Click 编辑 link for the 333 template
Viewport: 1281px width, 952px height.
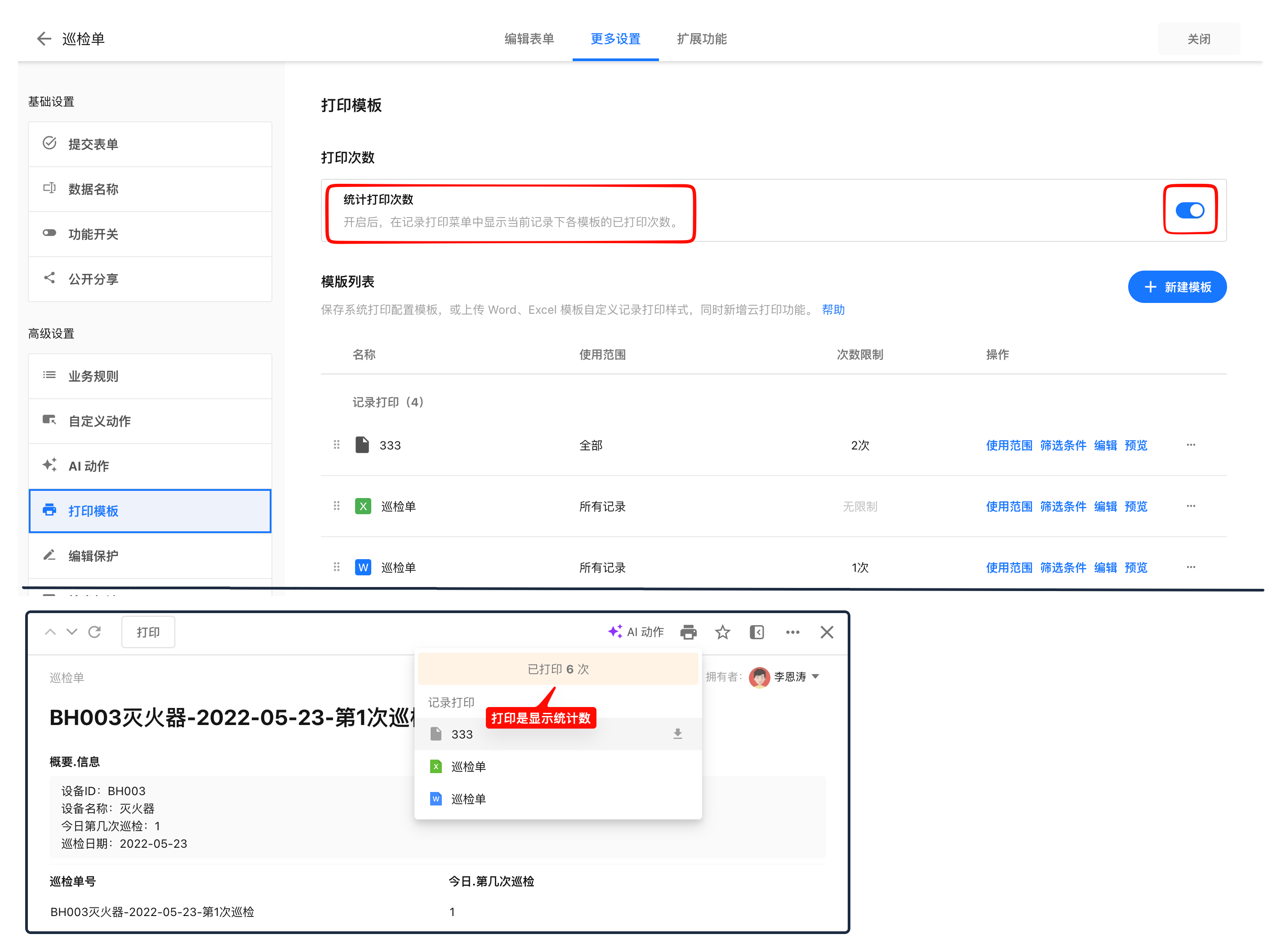tap(1105, 445)
